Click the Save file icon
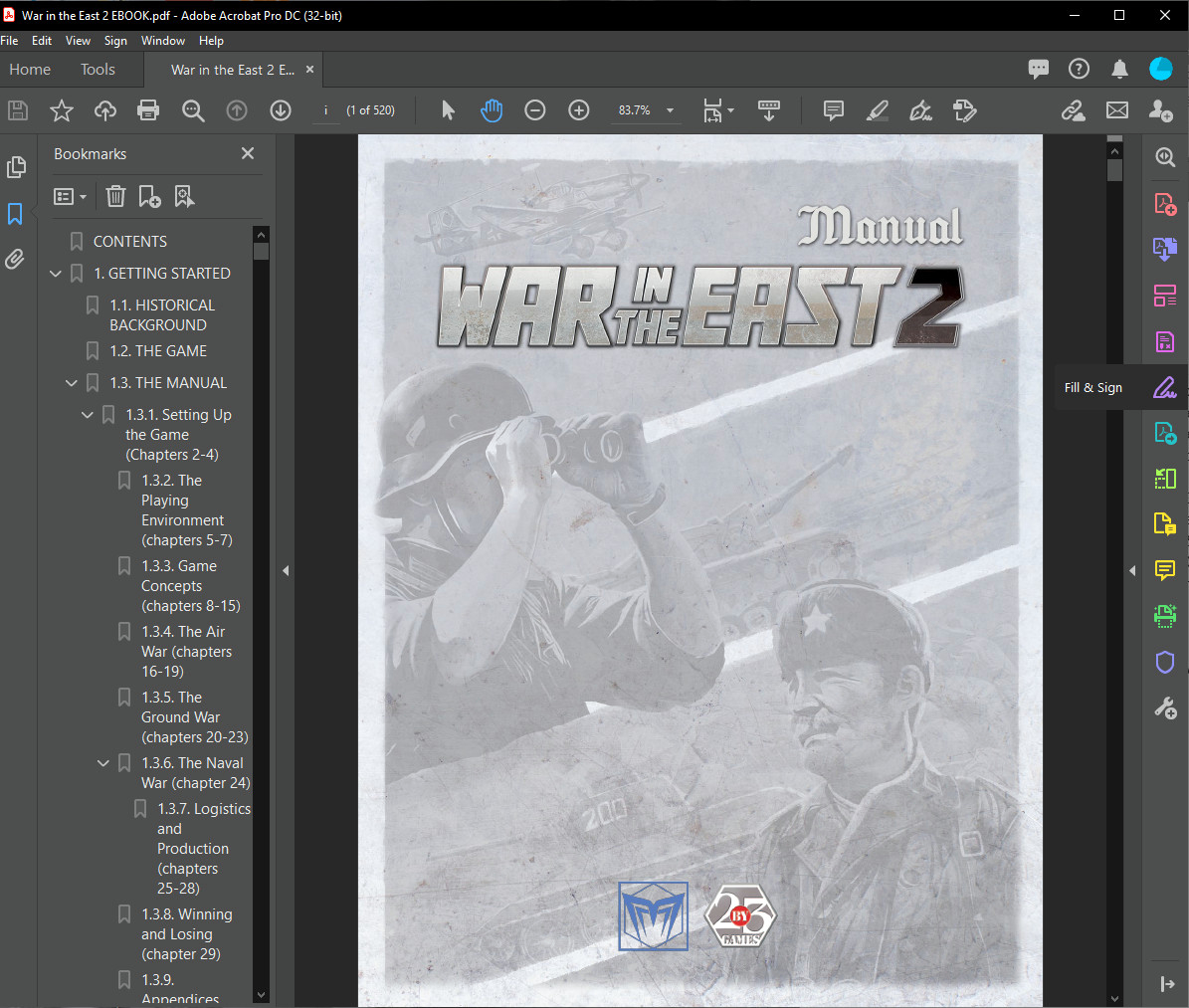This screenshot has width=1189, height=1008. [x=18, y=110]
